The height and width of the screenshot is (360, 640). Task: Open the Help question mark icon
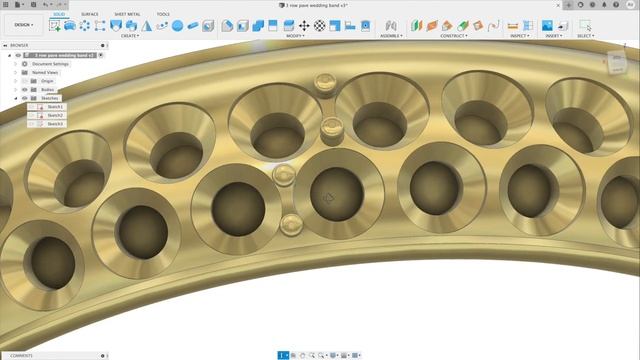click(x=616, y=5)
